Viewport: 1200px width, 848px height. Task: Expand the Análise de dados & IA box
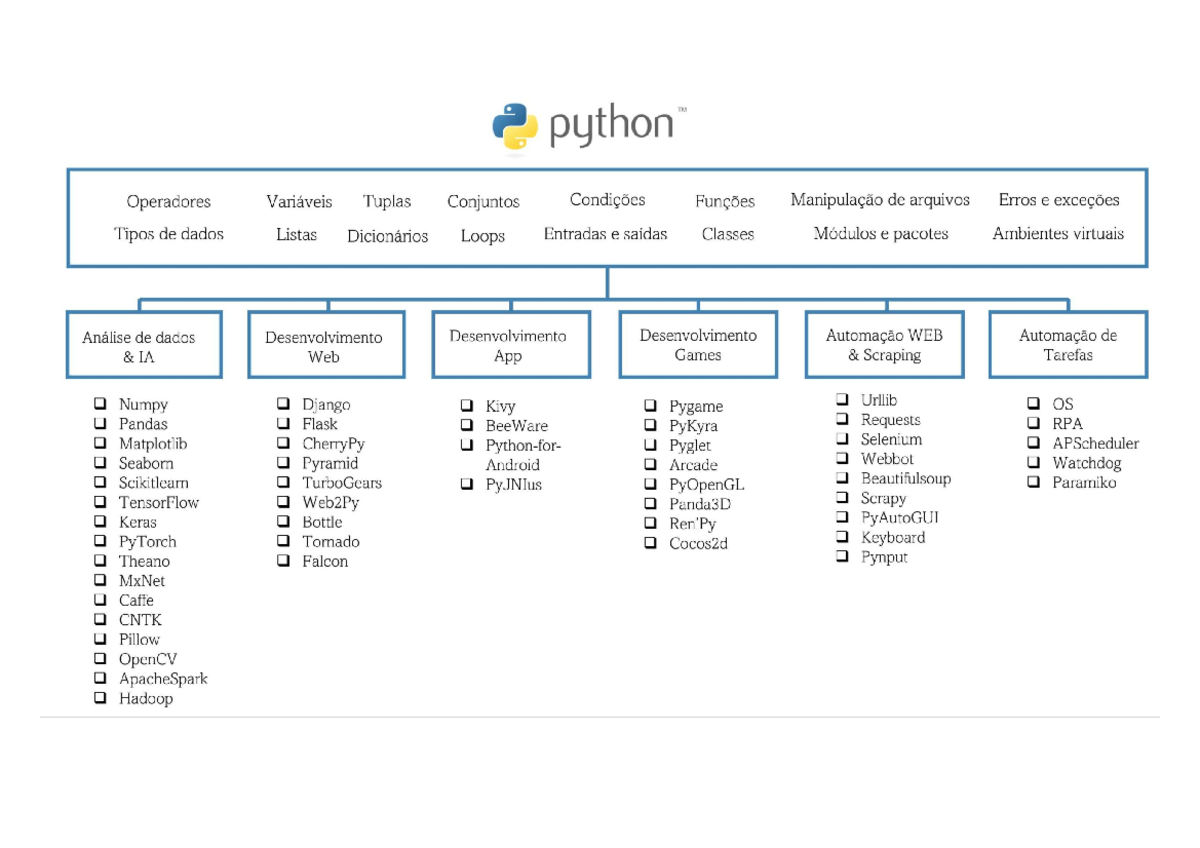(143, 344)
